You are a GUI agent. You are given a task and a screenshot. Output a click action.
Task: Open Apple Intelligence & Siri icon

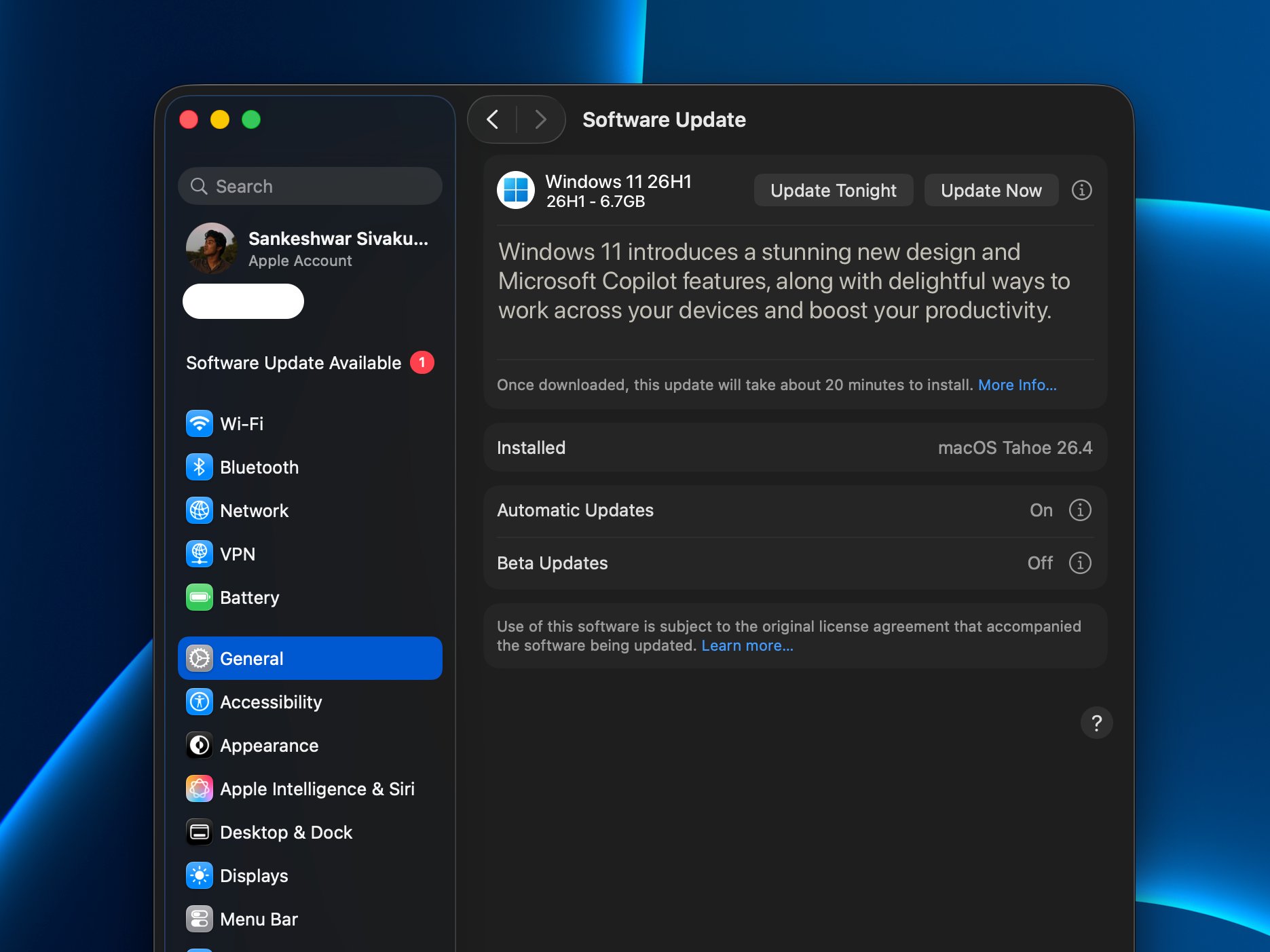pyautogui.click(x=199, y=788)
